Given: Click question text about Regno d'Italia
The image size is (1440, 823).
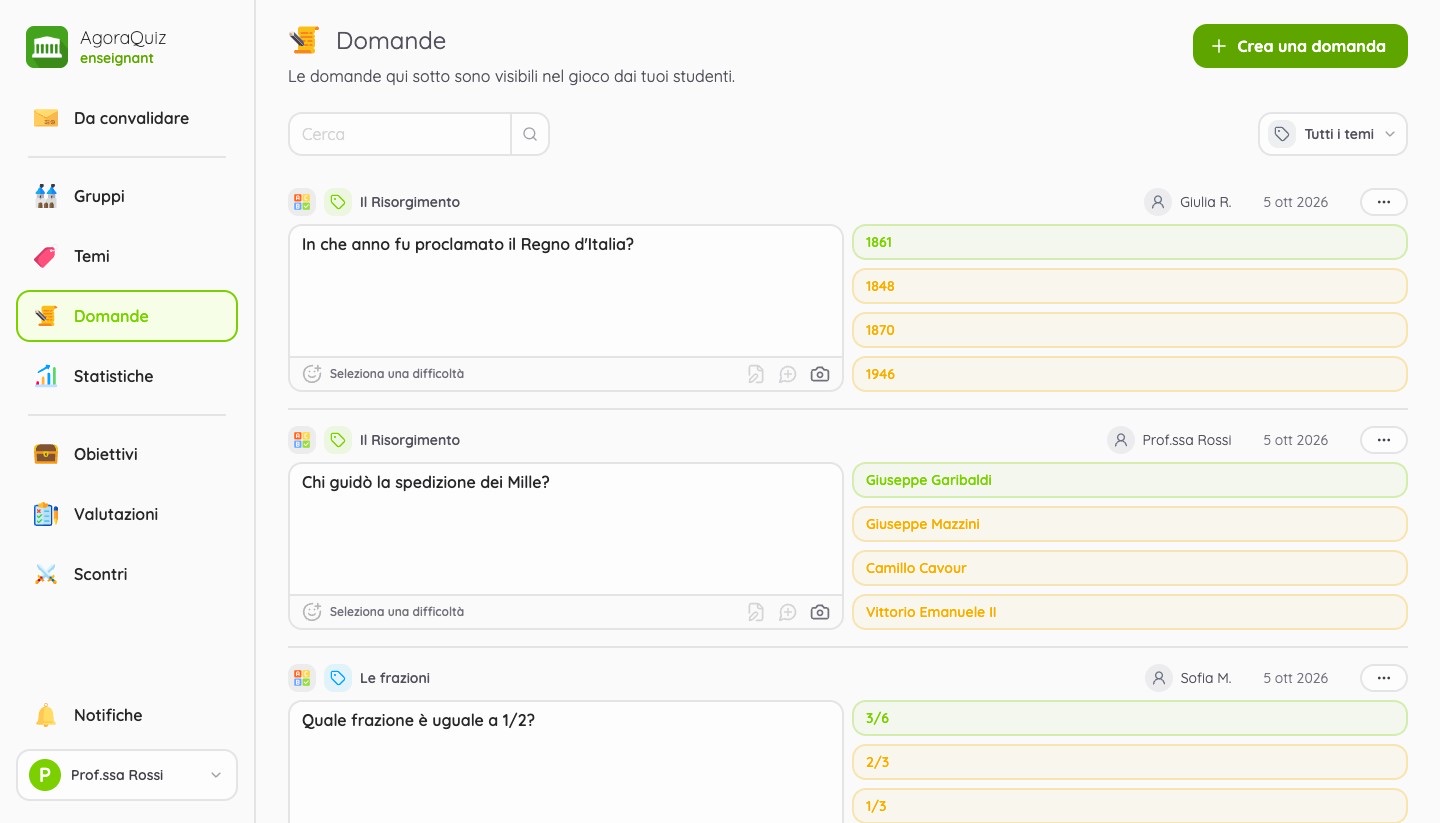Looking at the screenshot, I should [468, 244].
